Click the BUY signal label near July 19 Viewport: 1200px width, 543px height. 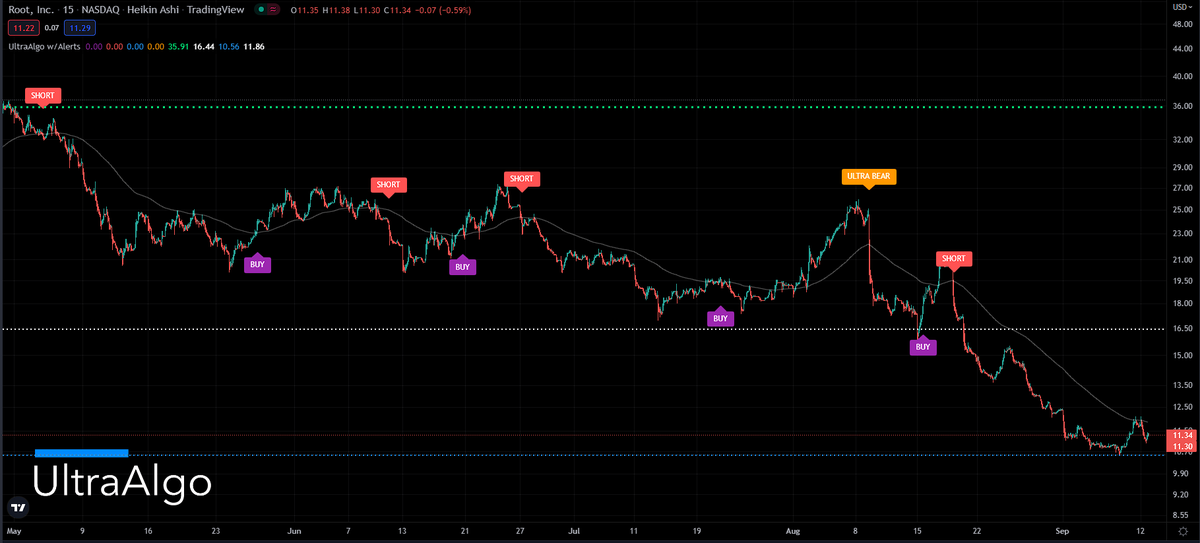click(x=720, y=318)
